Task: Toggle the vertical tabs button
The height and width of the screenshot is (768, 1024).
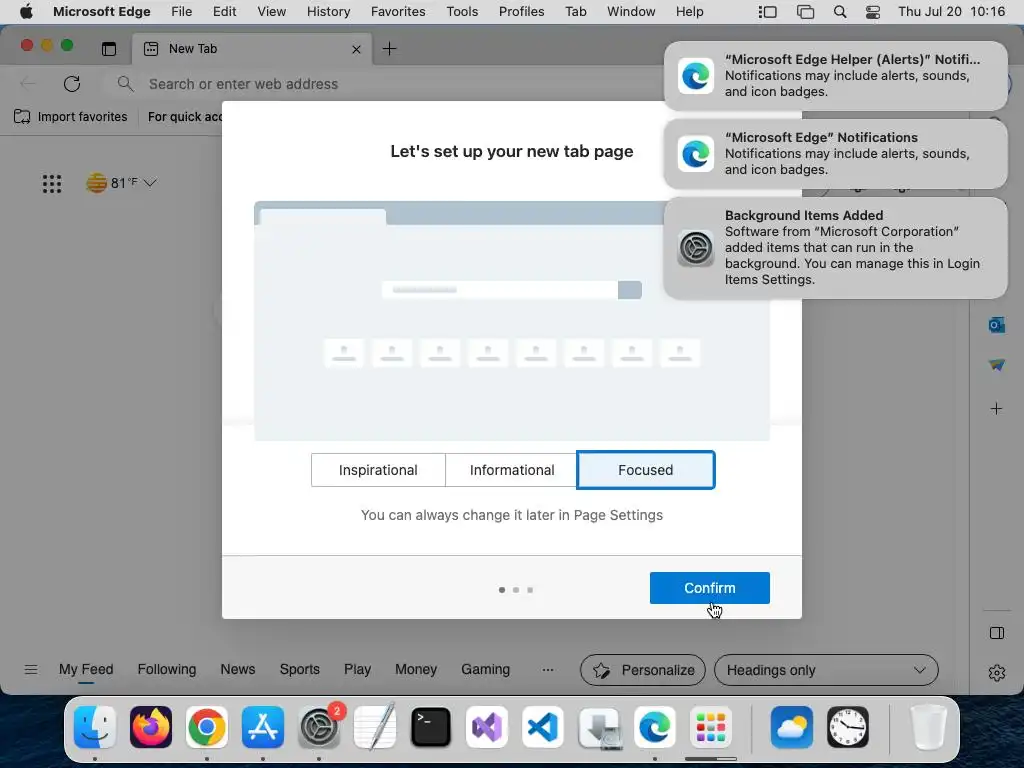Action: click(x=109, y=49)
